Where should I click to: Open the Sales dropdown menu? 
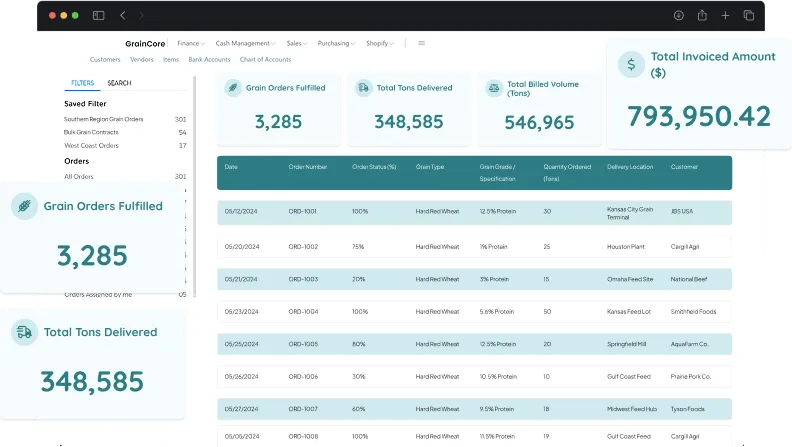(x=296, y=43)
